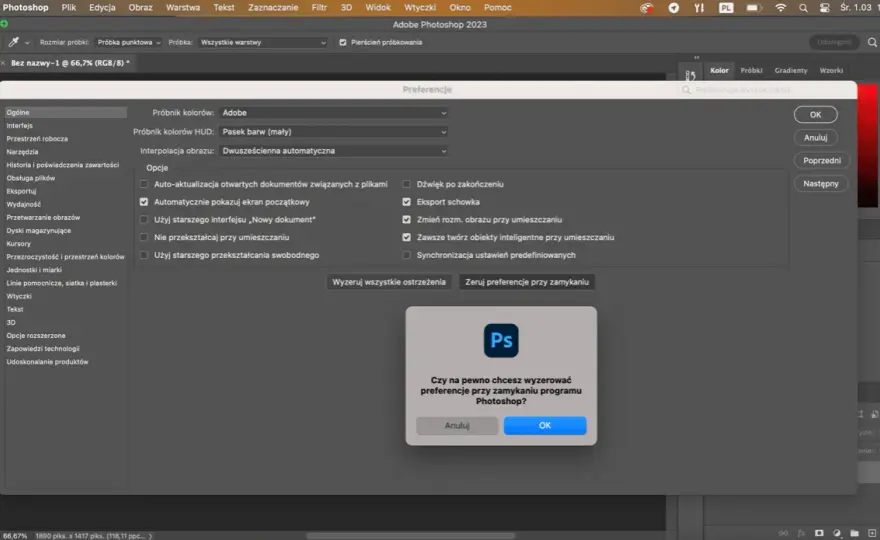880x540 pixels.
Task: Click the Eyedropper tool icon in options bar
Action: [13, 42]
